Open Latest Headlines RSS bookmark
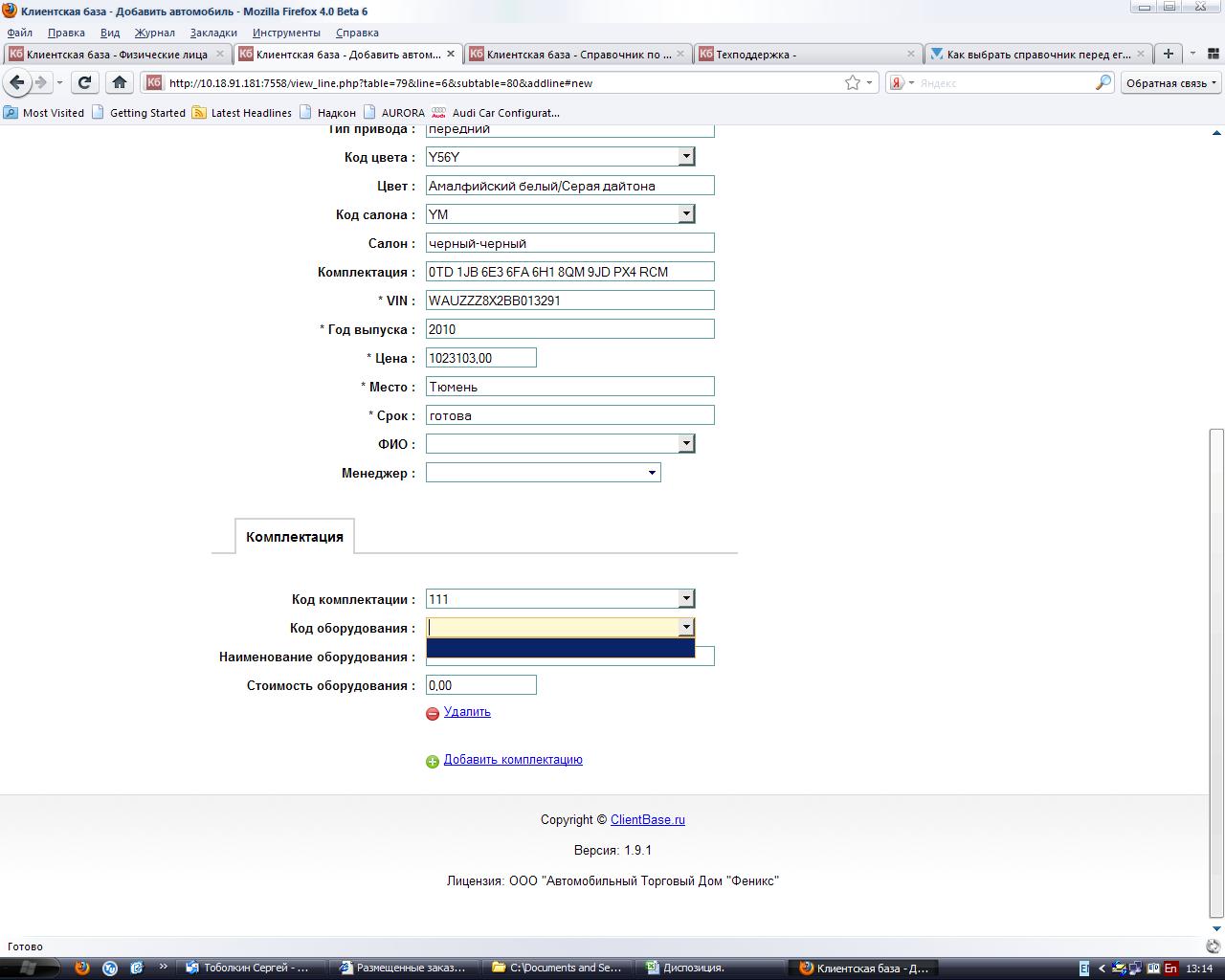The width and height of the screenshot is (1225, 980). pyautogui.click(x=241, y=112)
